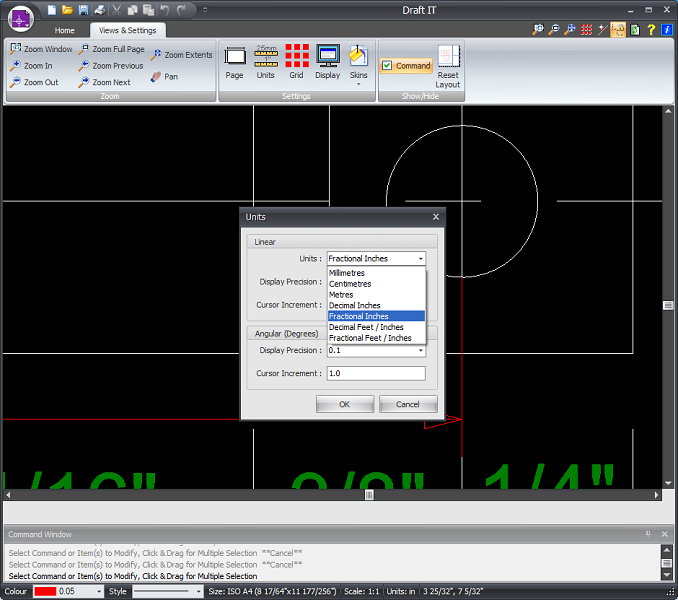Close the Units dialog
678x600 pixels.
tap(436, 217)
